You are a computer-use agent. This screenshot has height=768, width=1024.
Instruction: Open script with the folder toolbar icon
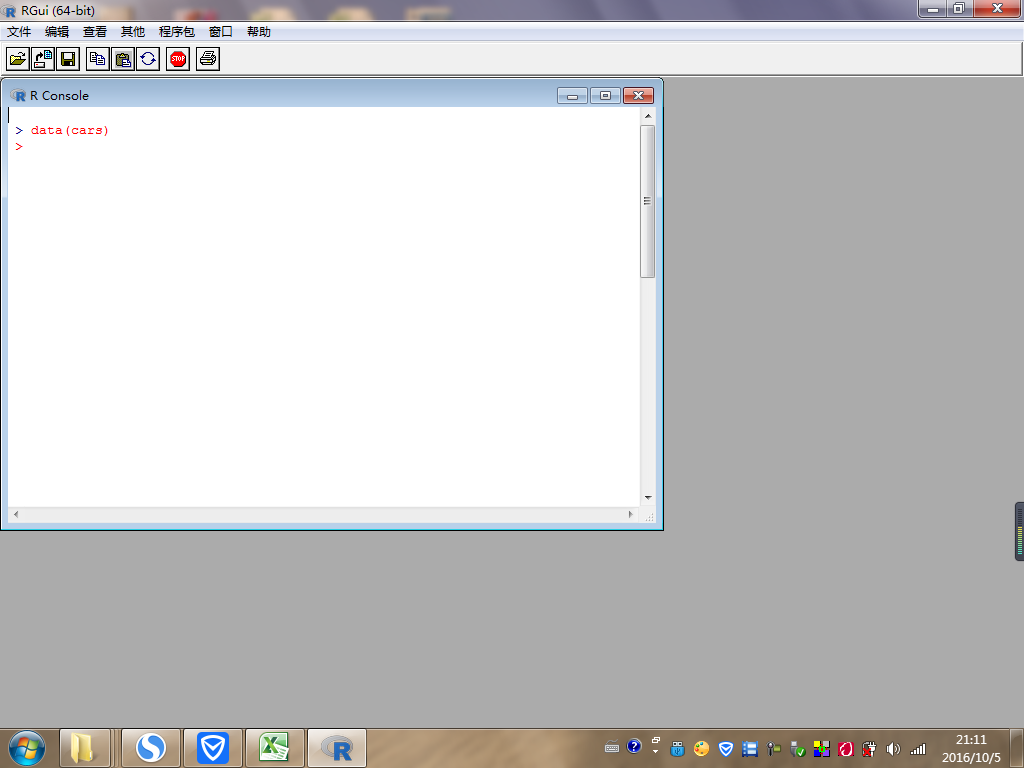[18, 59]
